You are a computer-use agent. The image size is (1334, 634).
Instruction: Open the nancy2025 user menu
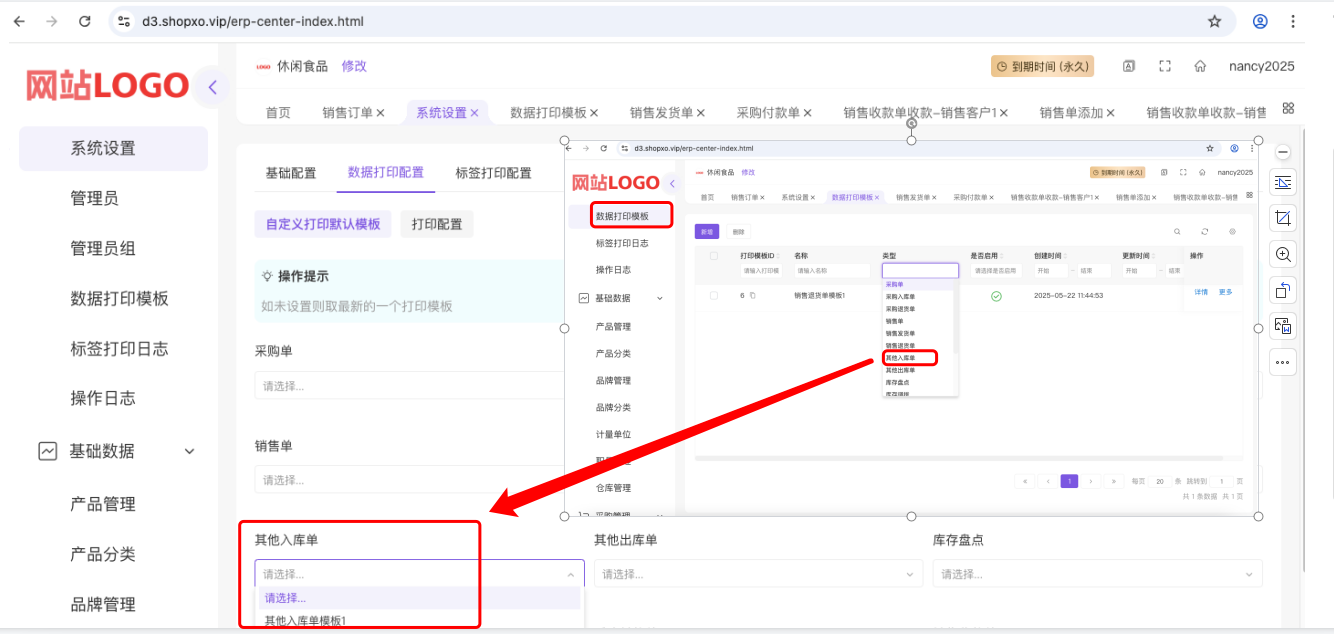coord(1262,66)
